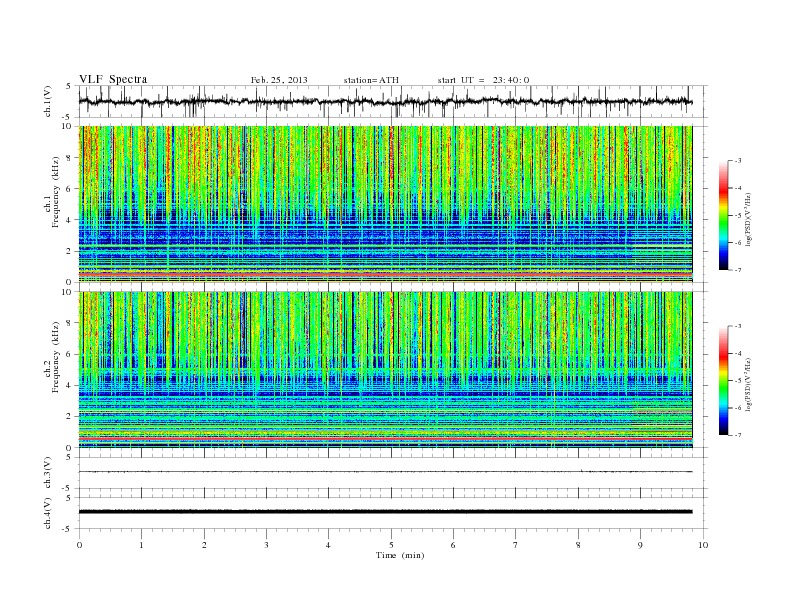Click the "2" tick on the Time axis
The height and width of the screenshot is (612, 792).
[204, 545]
